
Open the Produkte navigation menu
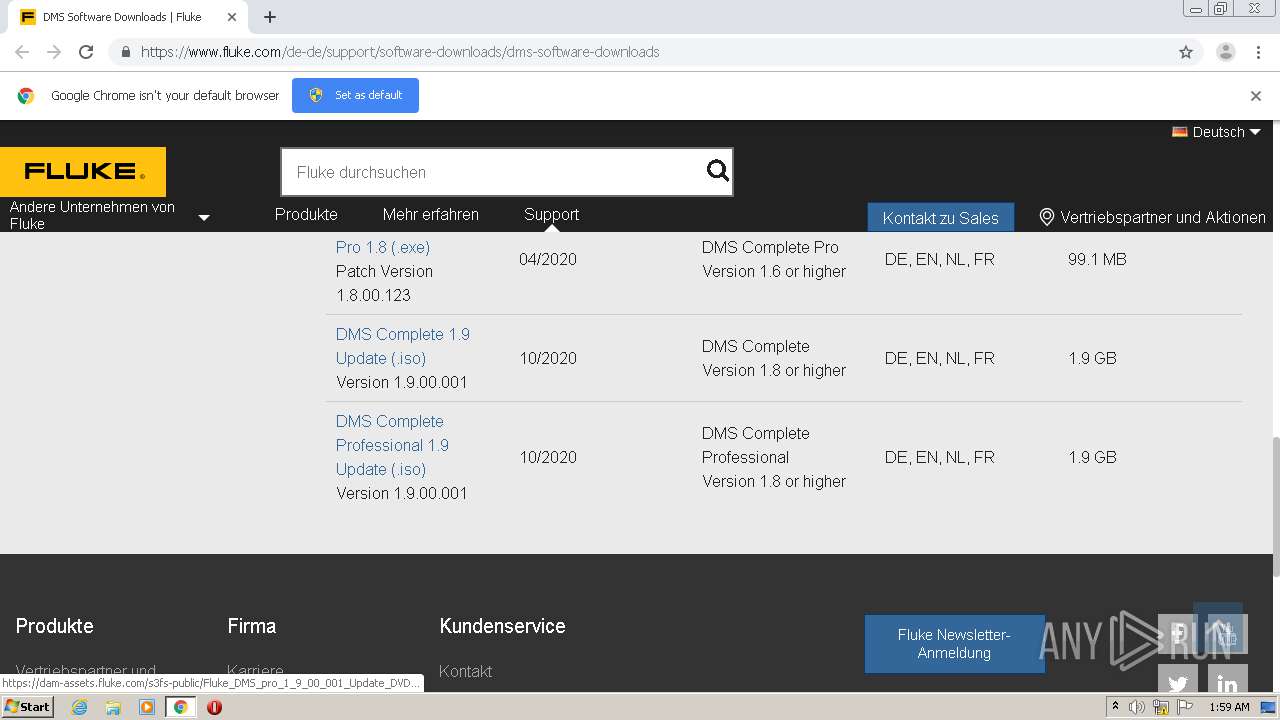tap(306, 214)
